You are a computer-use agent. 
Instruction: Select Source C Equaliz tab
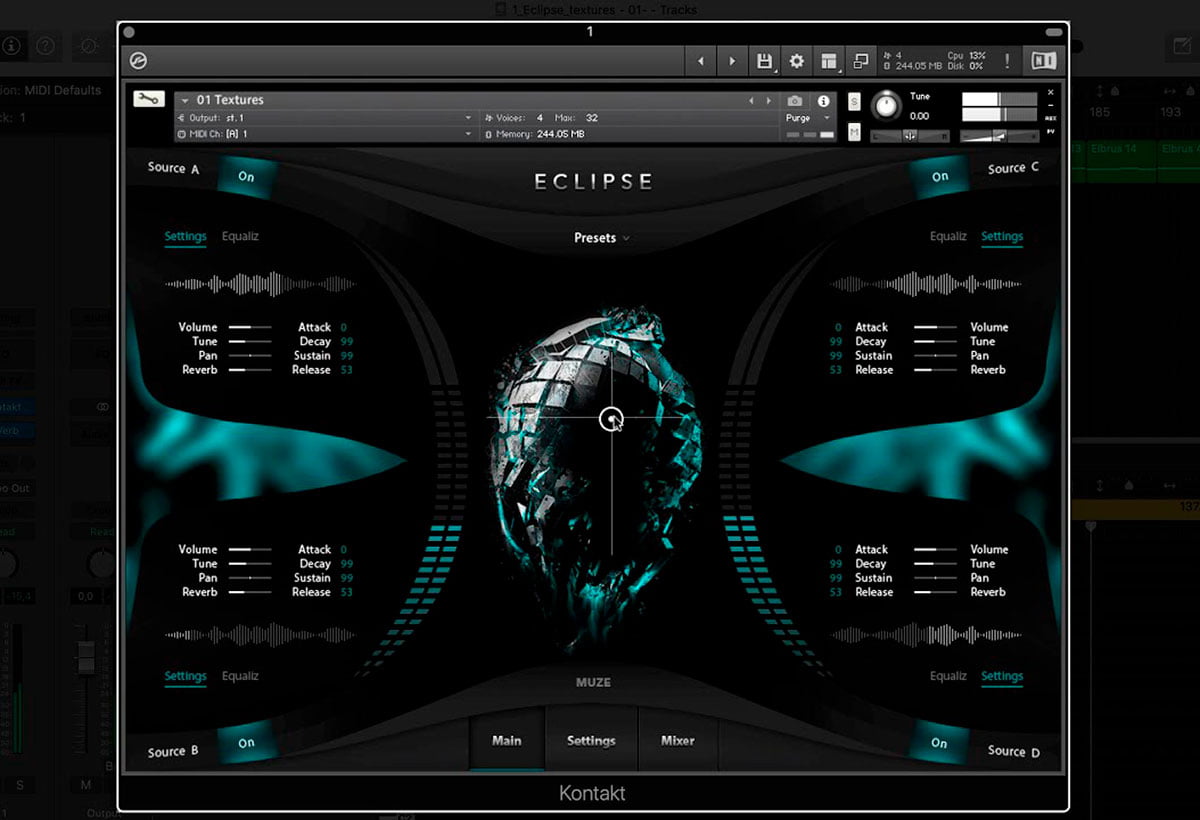[x=948, y=237]
